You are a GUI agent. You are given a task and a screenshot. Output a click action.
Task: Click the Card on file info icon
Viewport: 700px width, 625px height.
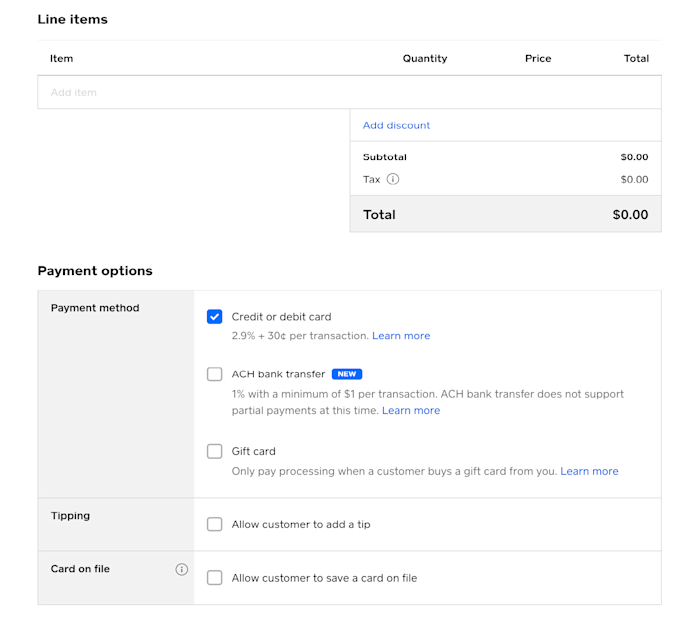[182, 570]
